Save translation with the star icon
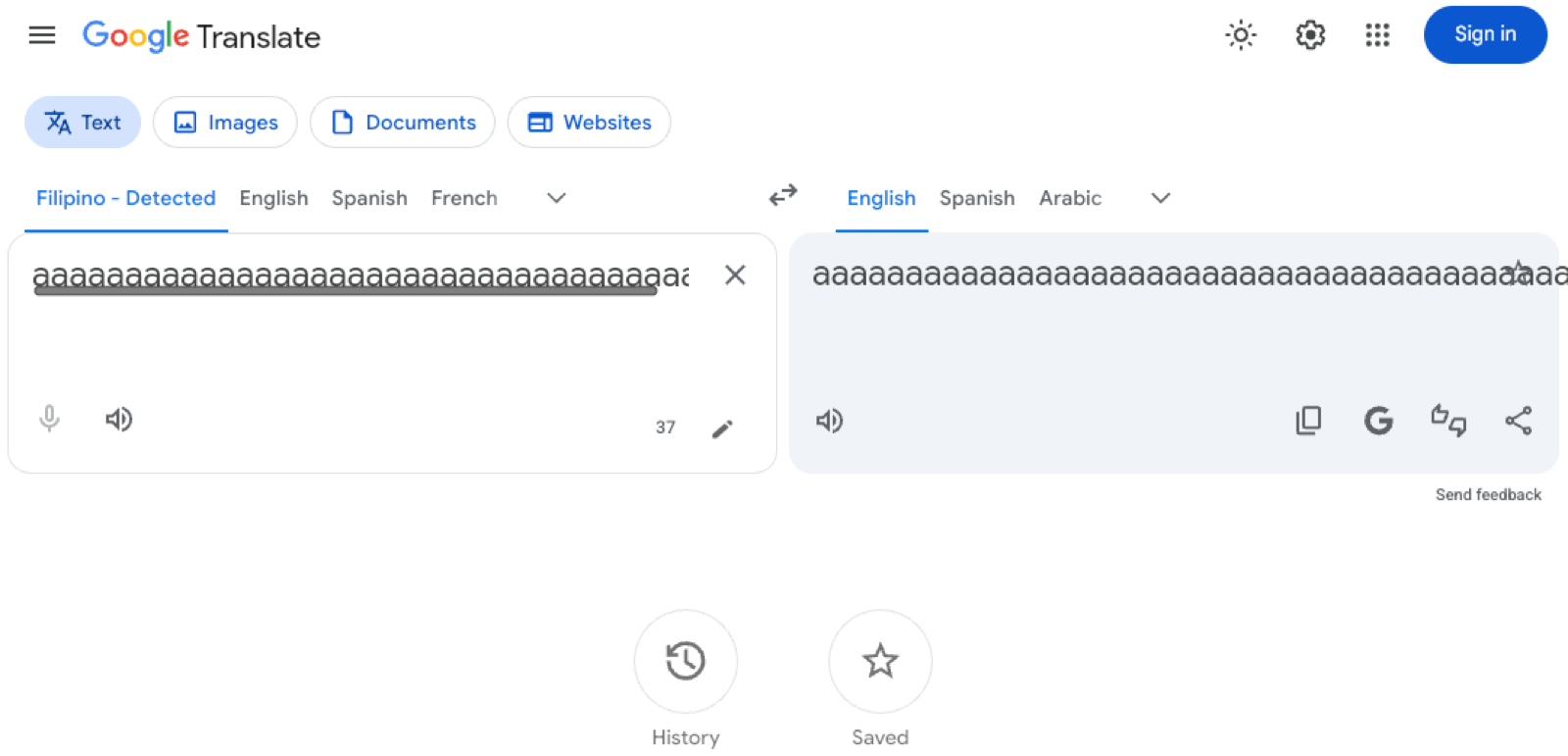This screenshot has width=1568, height=756. [x=1518, y=272]
